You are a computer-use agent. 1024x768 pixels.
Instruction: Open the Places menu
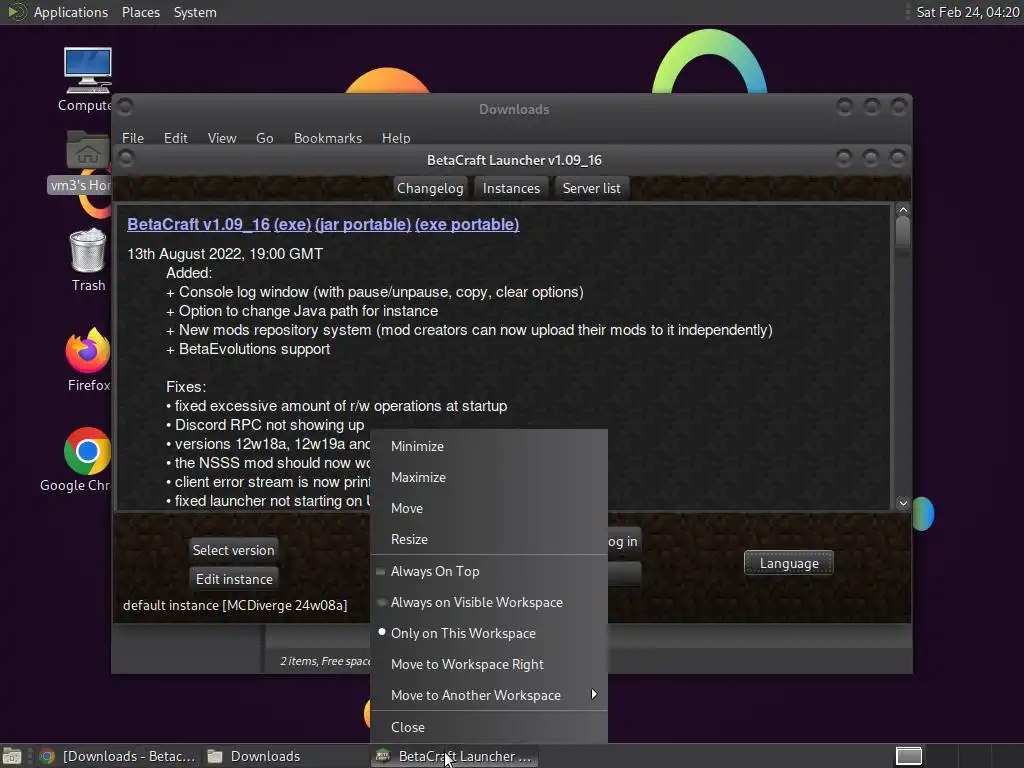click(x=140, y=12)
